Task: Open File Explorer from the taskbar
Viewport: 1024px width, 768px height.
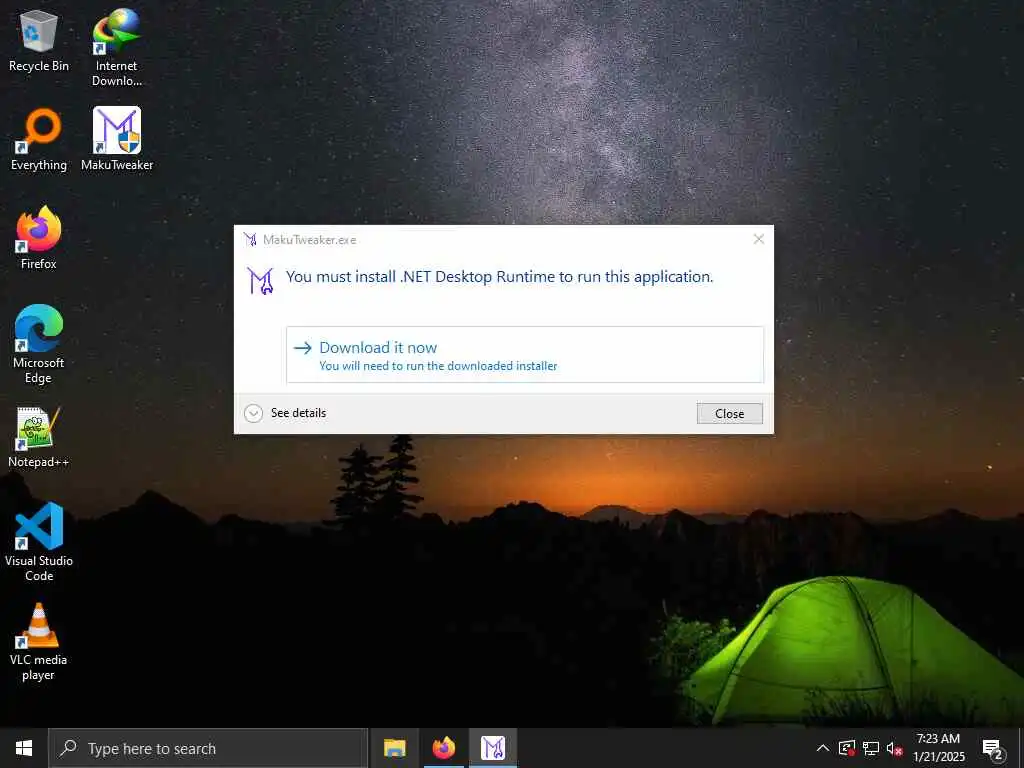Action: 394,748
